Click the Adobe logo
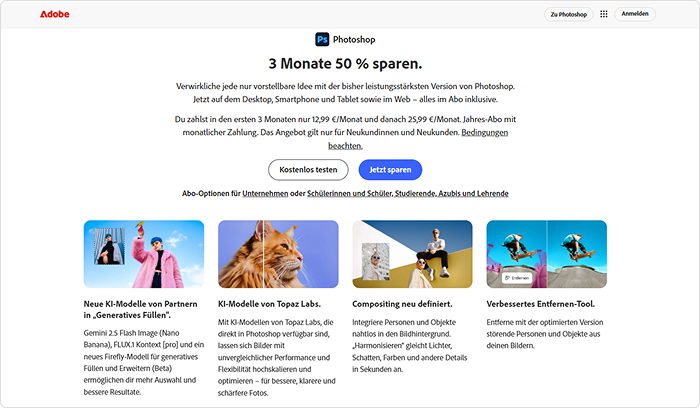Viewport: 700px width, 408px height. [x=54, y=14]
